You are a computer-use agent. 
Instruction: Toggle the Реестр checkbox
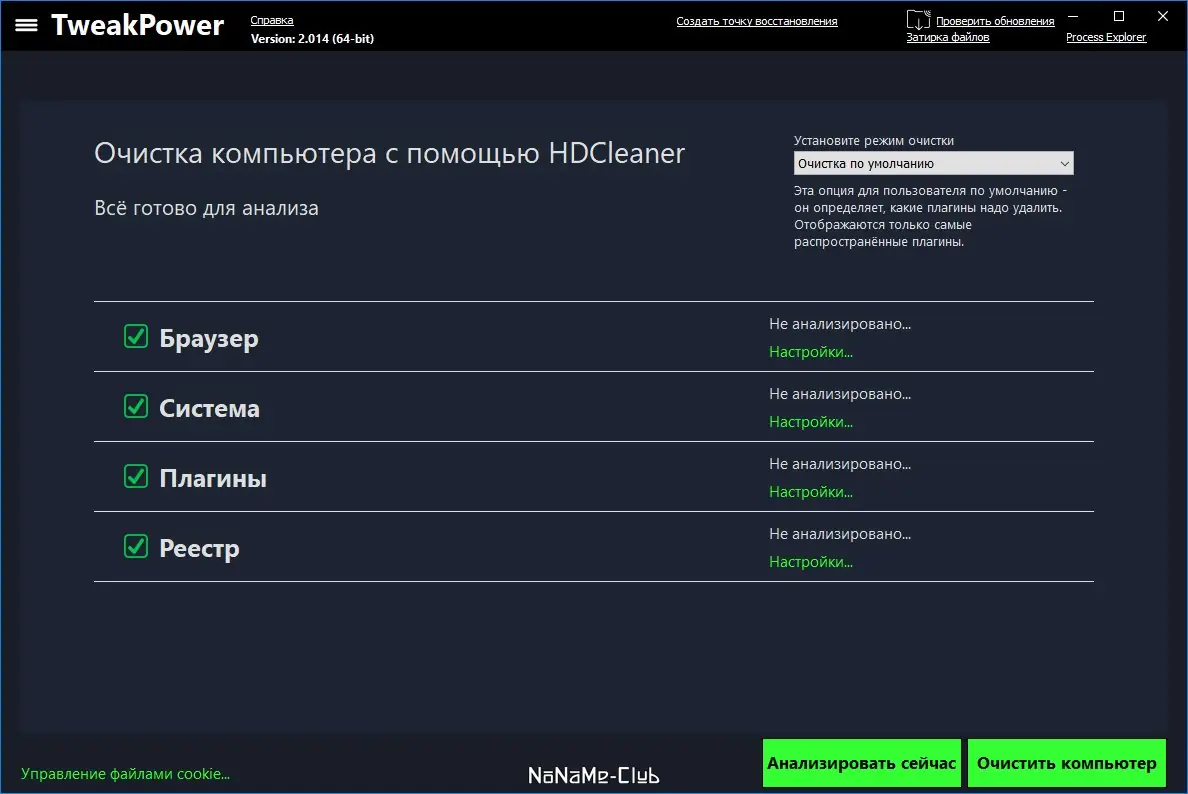[136, 546]
